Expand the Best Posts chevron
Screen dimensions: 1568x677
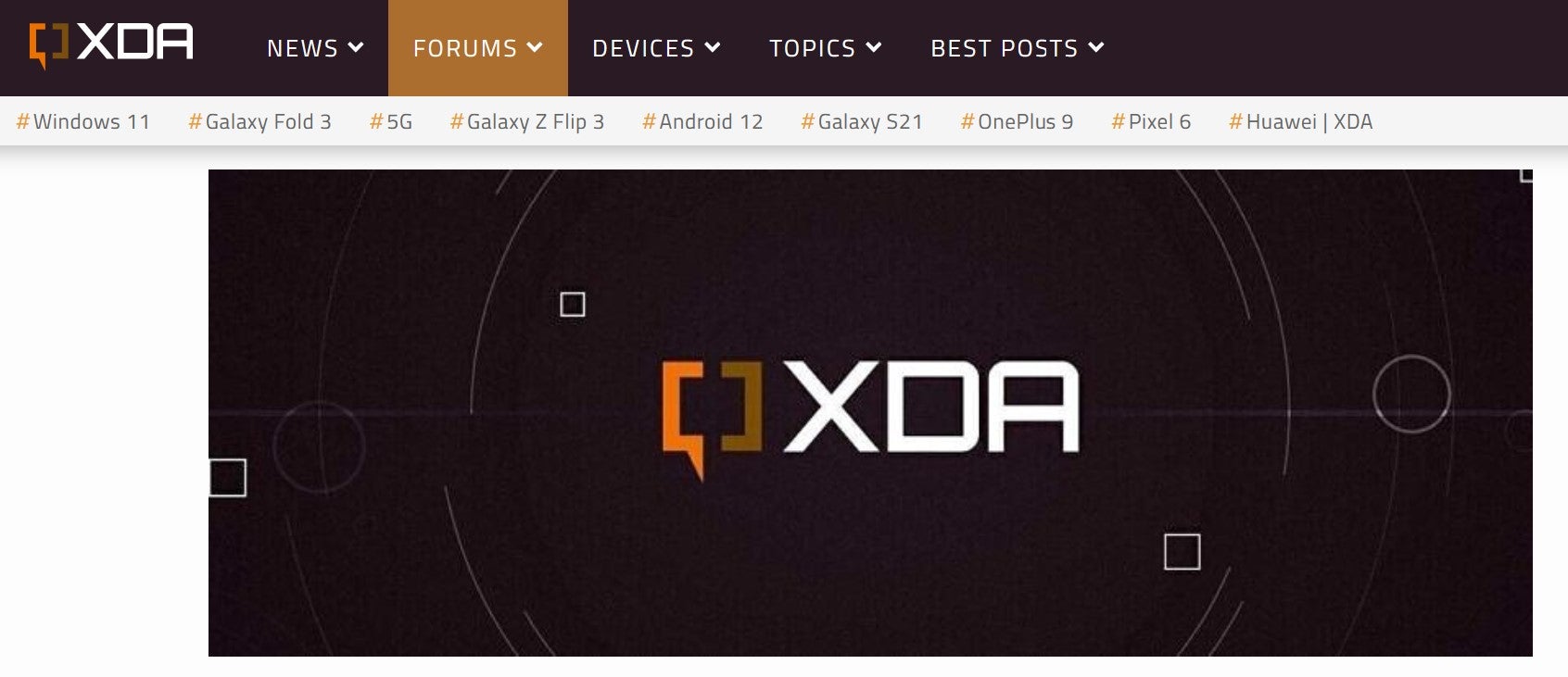coord(1096,47)
